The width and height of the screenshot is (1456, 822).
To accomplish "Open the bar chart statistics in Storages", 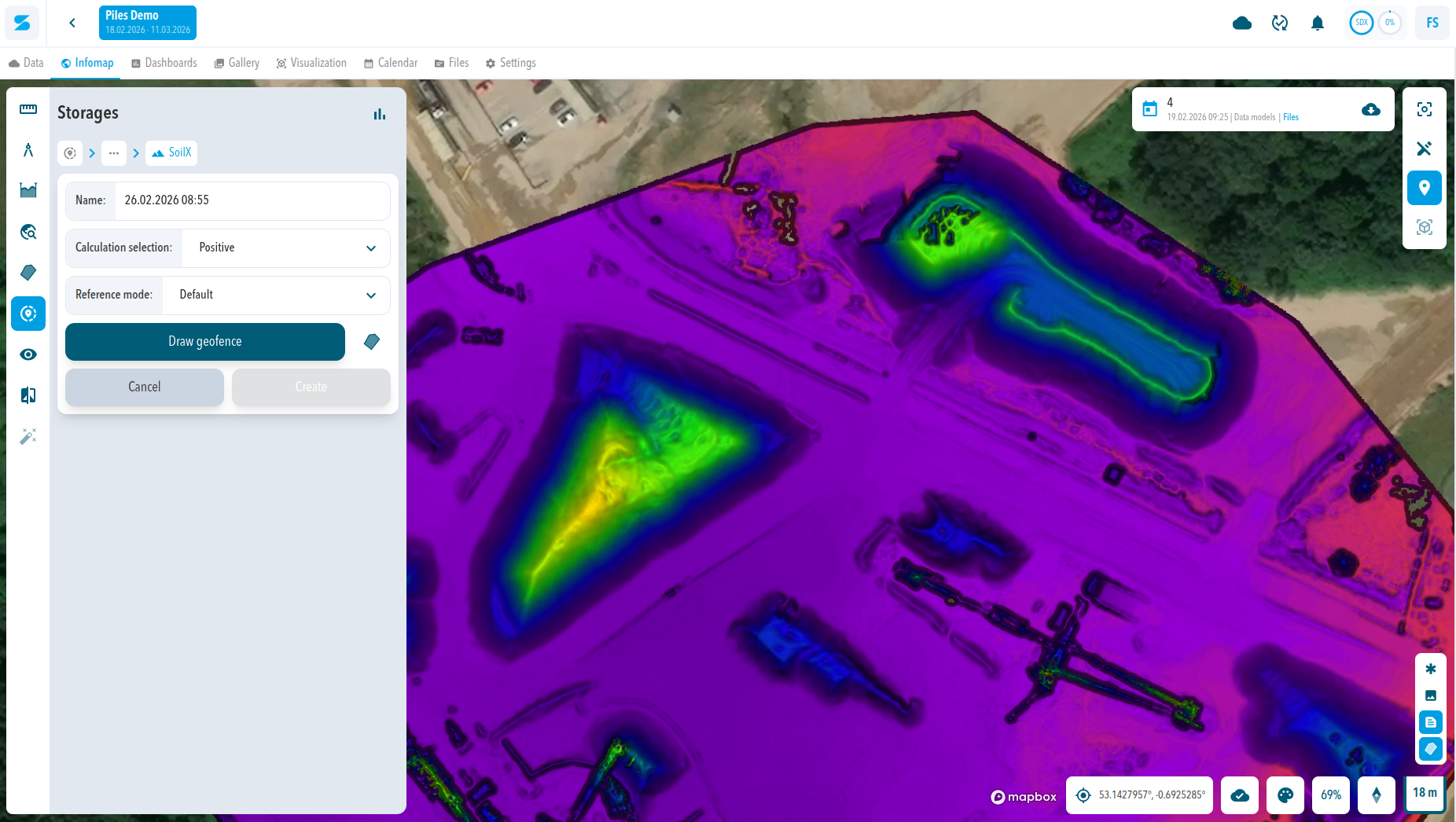I will point(380,114).
